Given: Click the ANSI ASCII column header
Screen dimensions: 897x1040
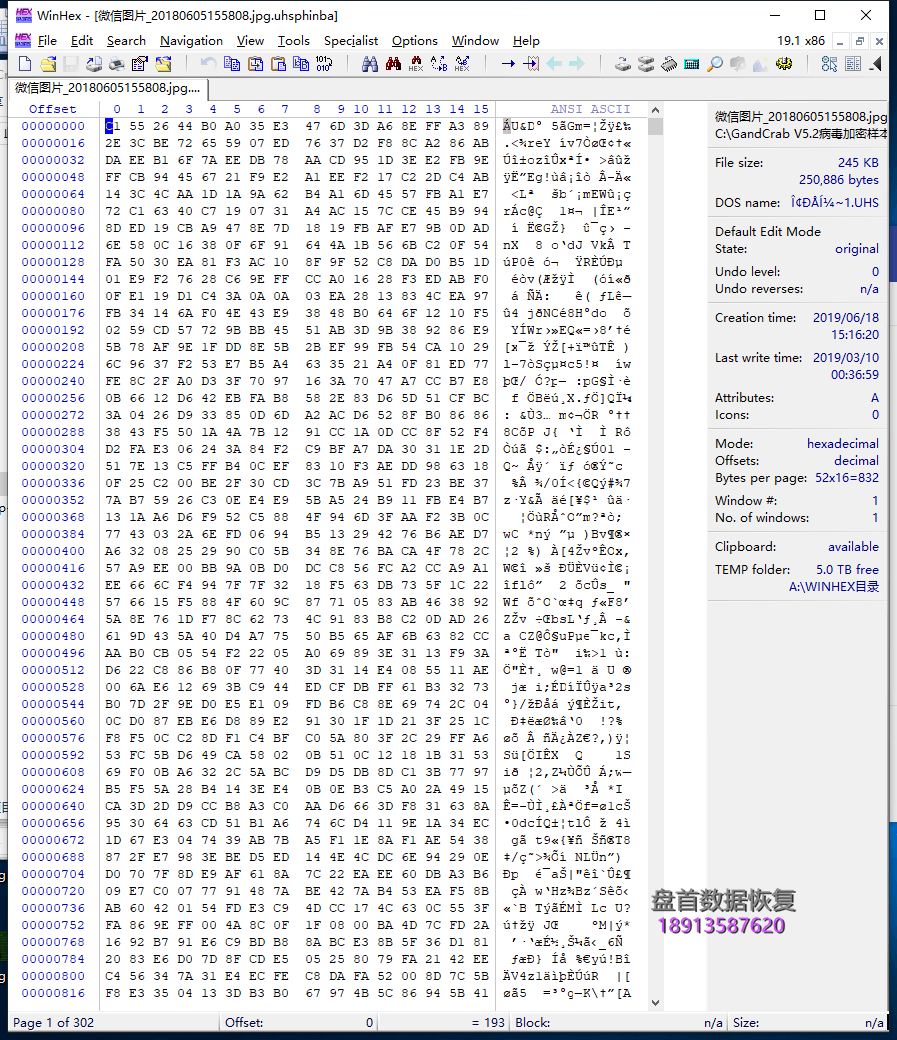Looking at the screenshot, I should pyautogui.click(x=590, y=109).
